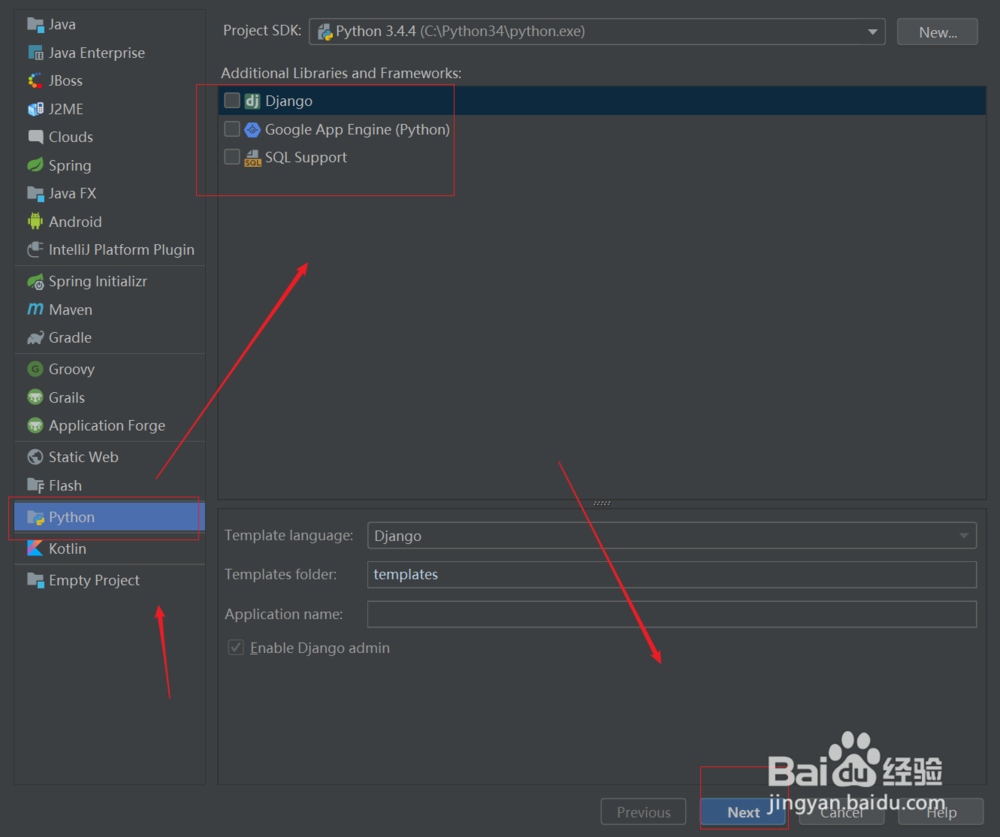This screenshot has width=1000, height=837.
Task: Select "Google App Engine (Python)" row text
Action: coord(358,130)
